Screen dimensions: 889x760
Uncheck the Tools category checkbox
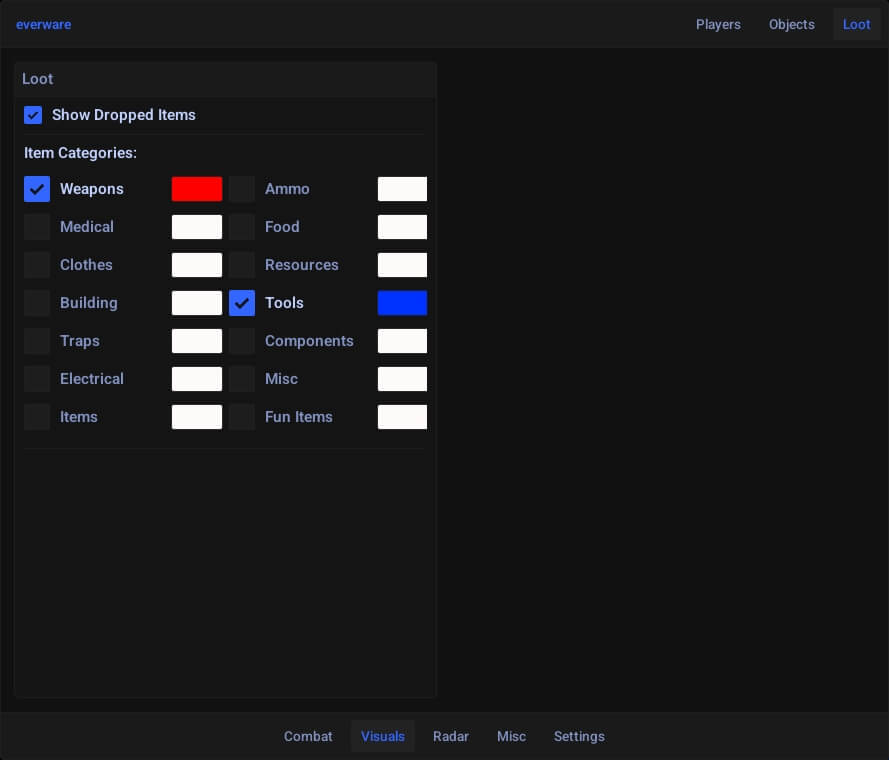pos(242,303)
